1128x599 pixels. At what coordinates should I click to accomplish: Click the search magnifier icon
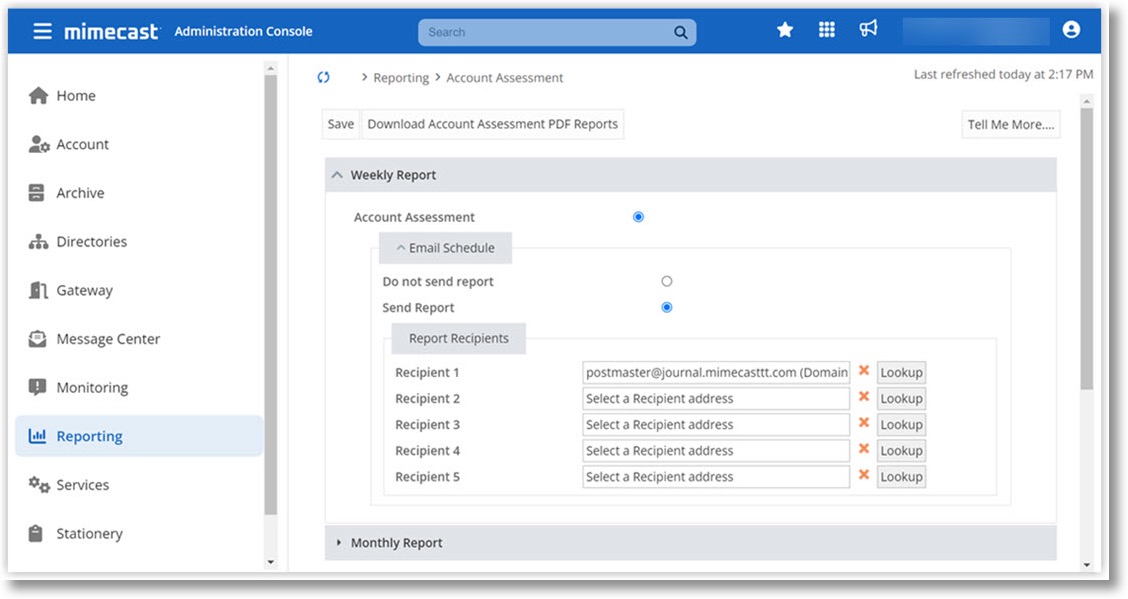tap(680, 31)
